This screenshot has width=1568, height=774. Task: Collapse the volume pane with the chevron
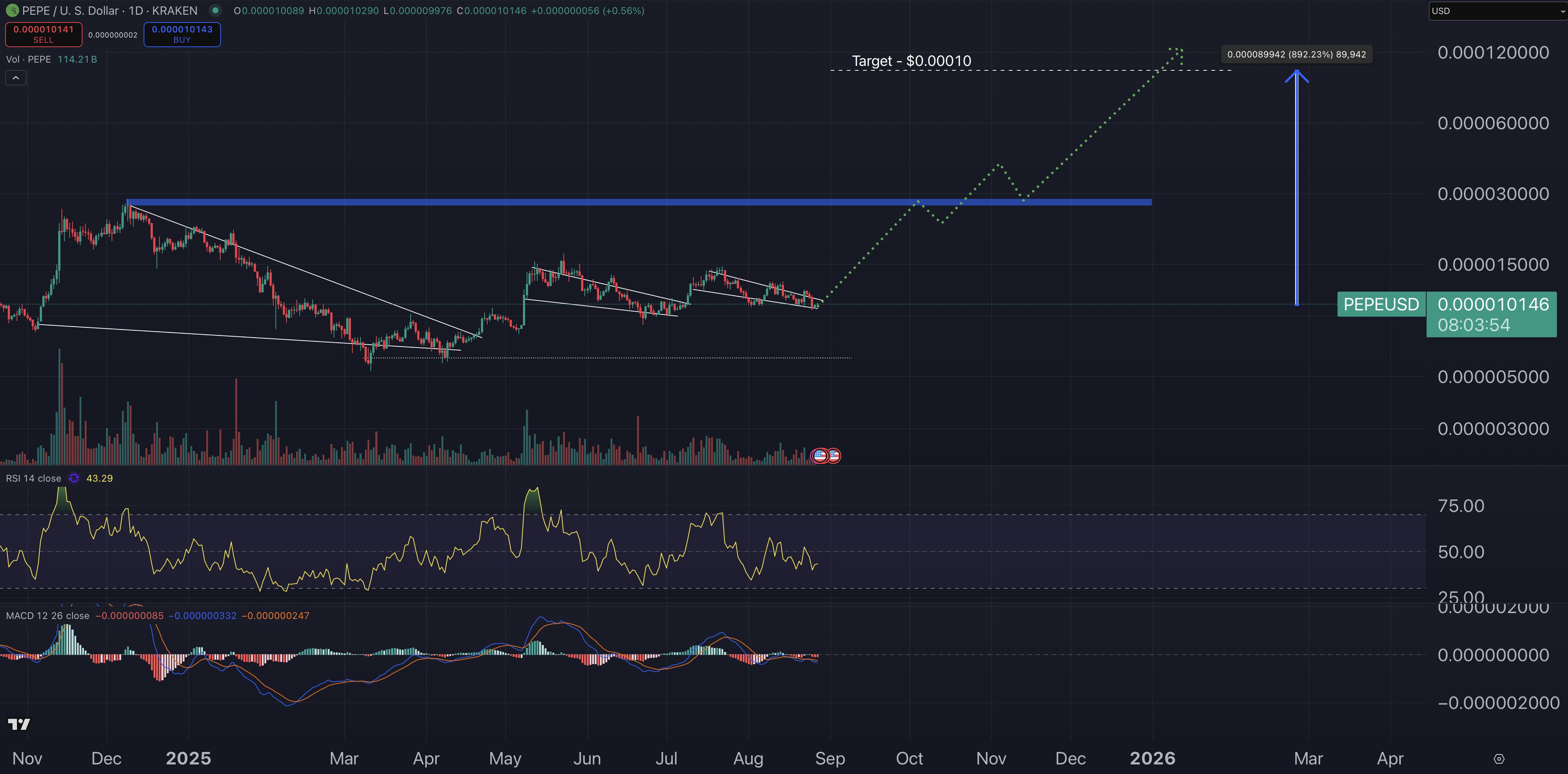click(x=15, y=77)
